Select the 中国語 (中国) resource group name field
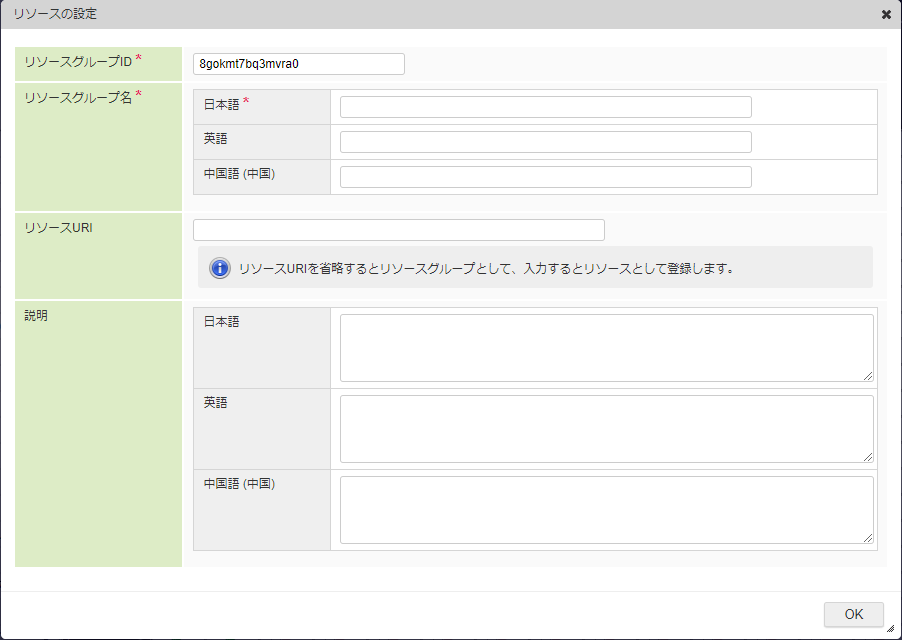Viewport: 902px width, 640px height. point(545,177)
